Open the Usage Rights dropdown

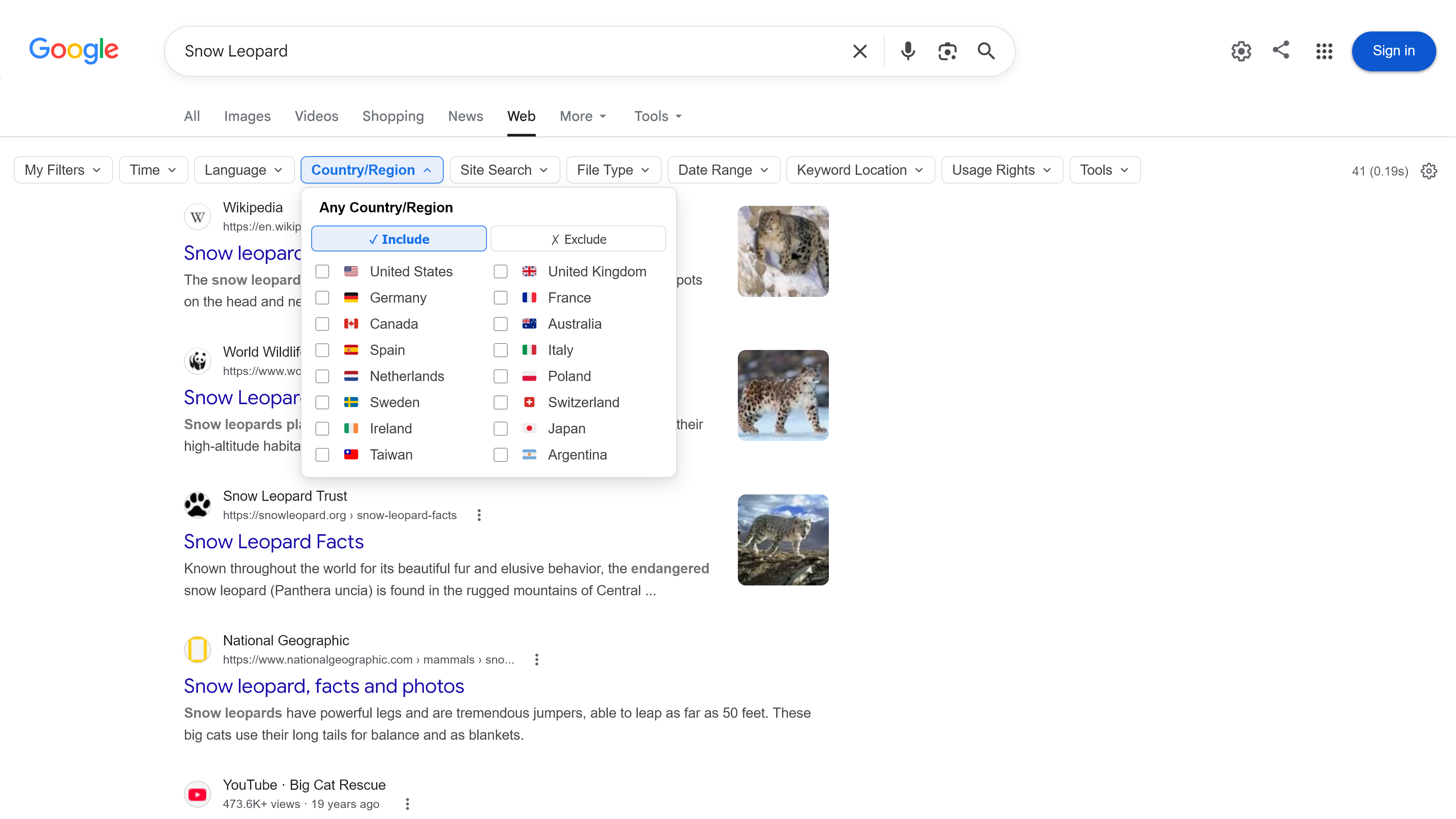1001,170
